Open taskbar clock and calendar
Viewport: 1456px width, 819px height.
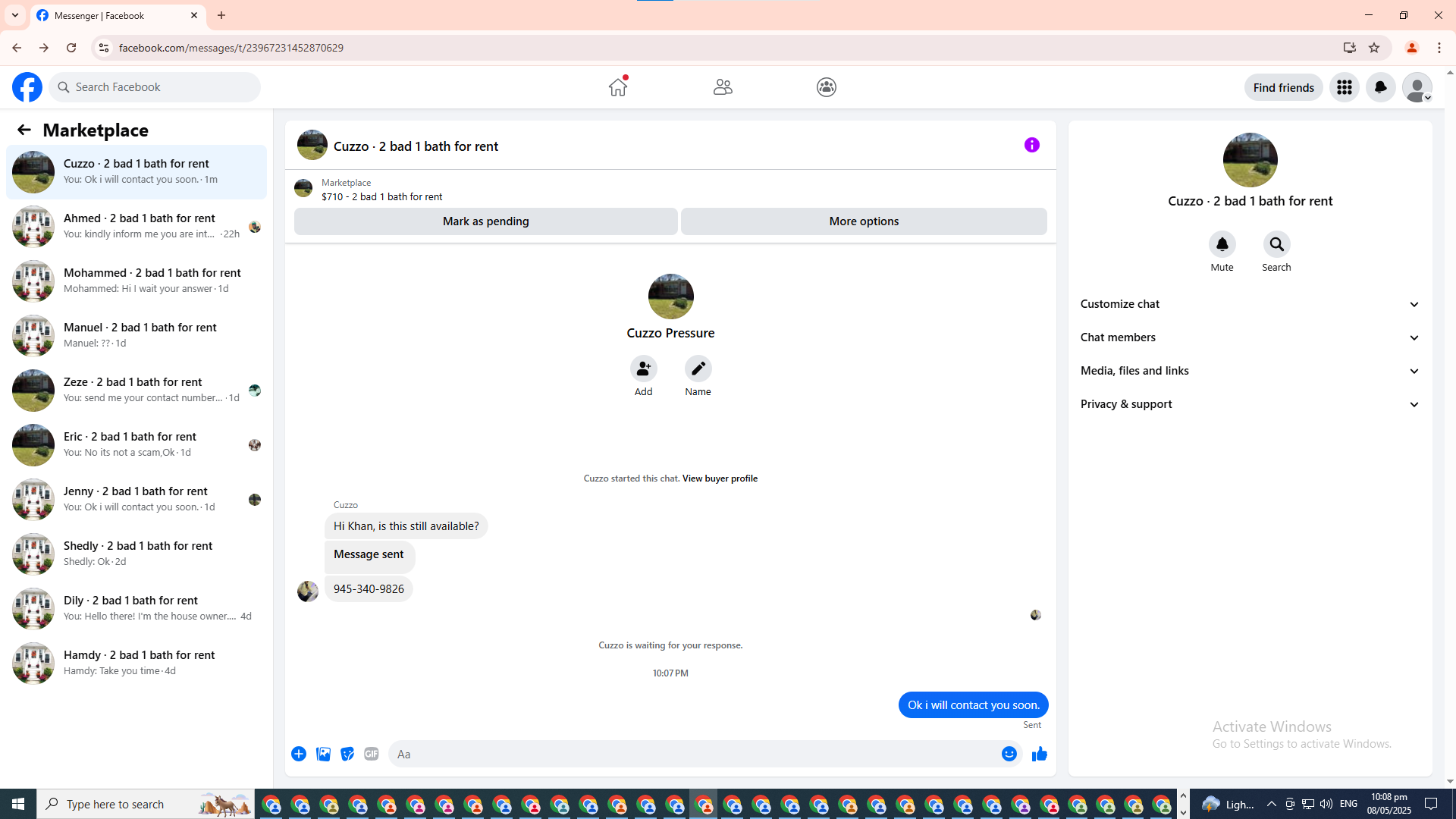pos(1389,804)
